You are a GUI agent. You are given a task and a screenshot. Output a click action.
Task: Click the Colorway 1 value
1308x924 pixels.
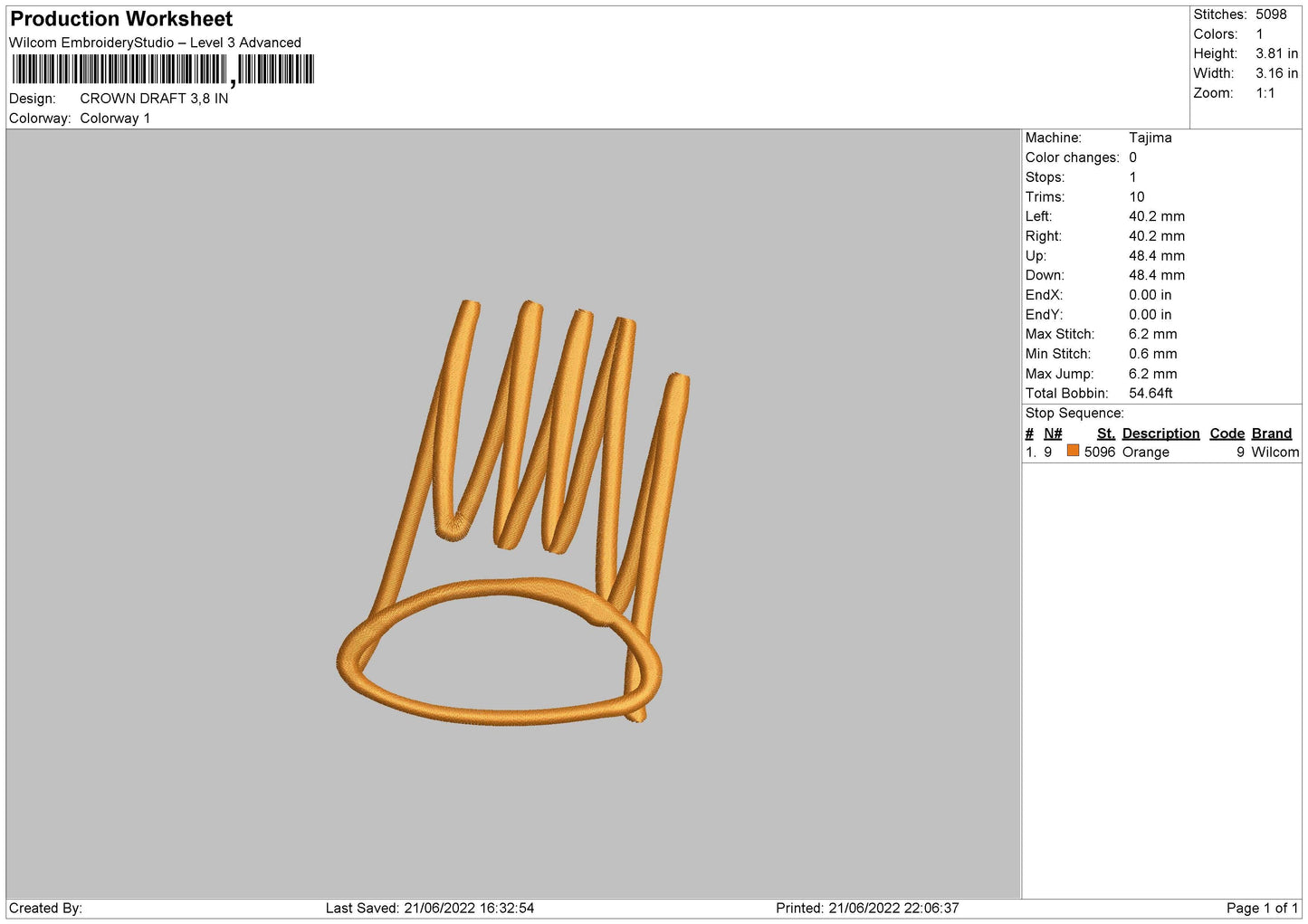pos(115,119)
